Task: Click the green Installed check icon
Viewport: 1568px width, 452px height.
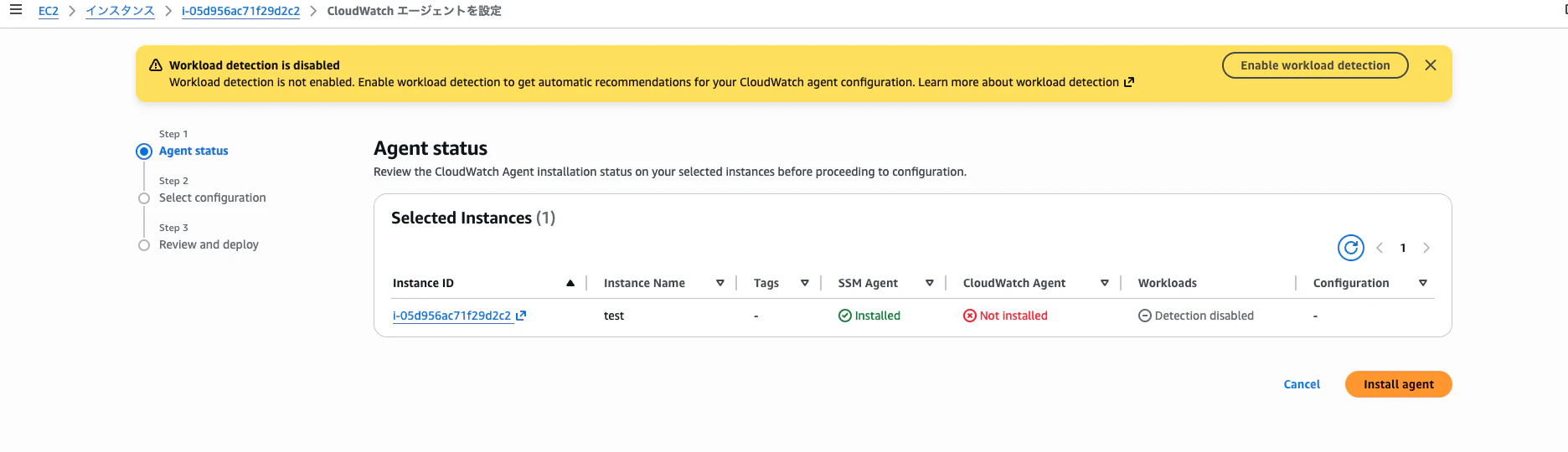Action: click(x=845, y=316)
